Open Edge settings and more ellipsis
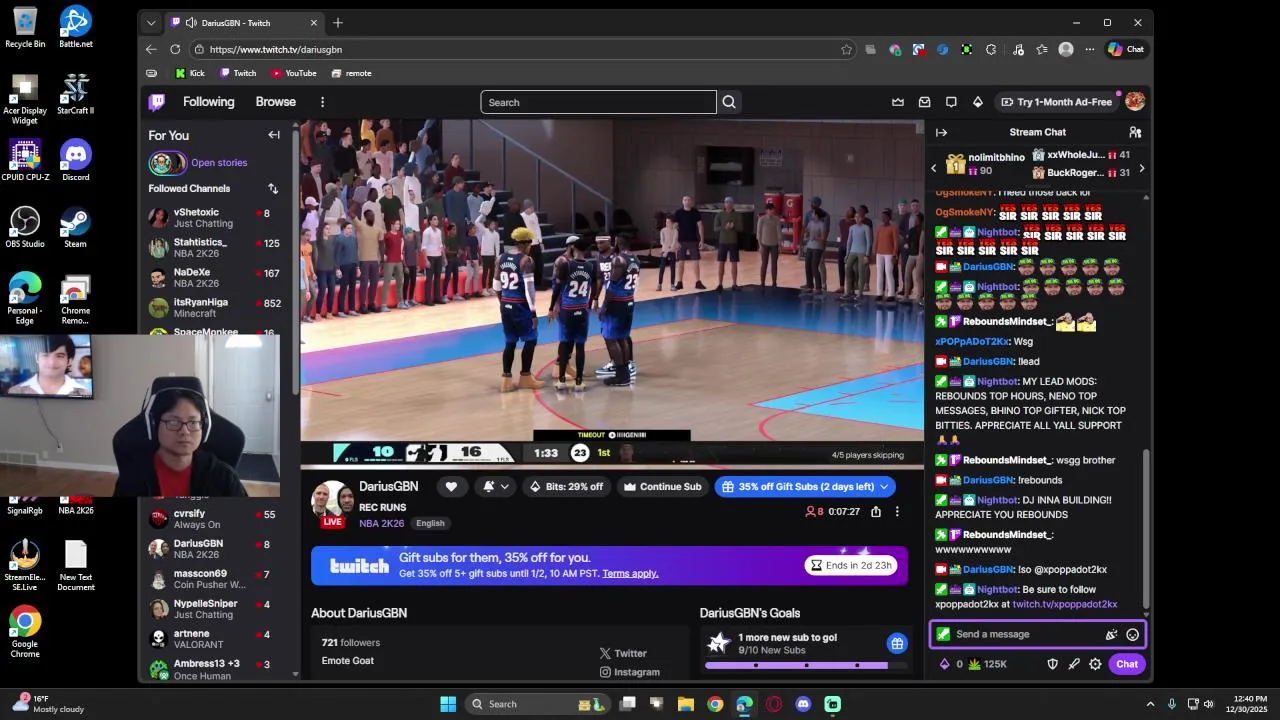 [x=1089, y=49]
